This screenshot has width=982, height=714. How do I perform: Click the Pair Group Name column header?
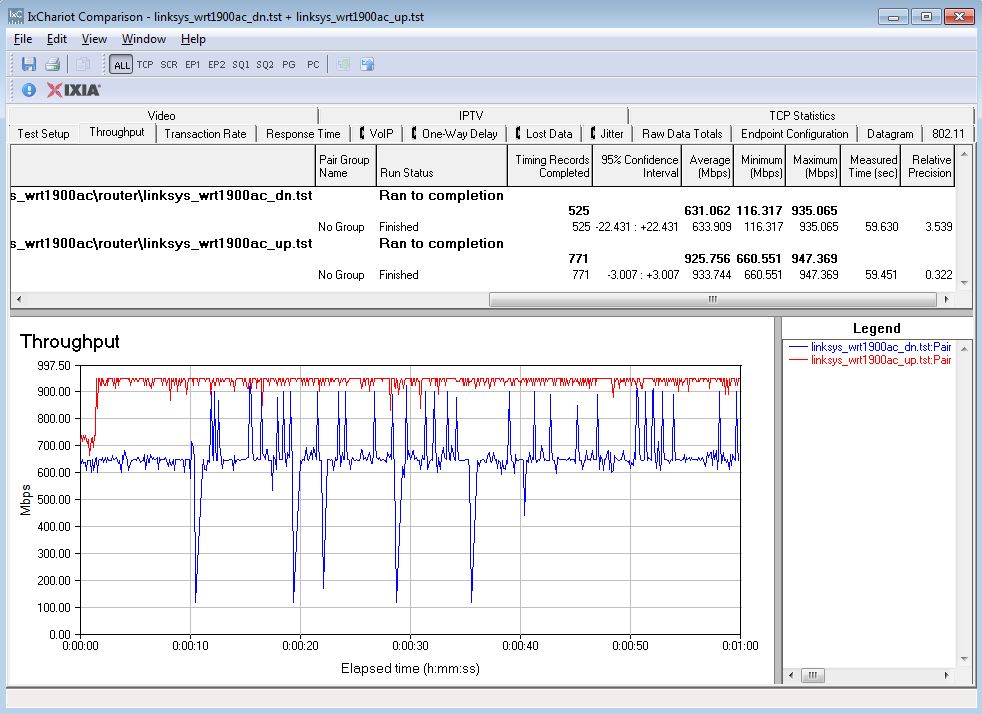click(345, 166)
